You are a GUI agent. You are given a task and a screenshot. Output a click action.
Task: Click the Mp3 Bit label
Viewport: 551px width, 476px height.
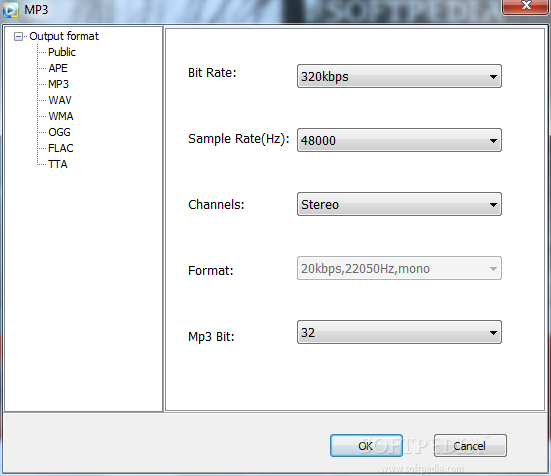pos(211,337)
